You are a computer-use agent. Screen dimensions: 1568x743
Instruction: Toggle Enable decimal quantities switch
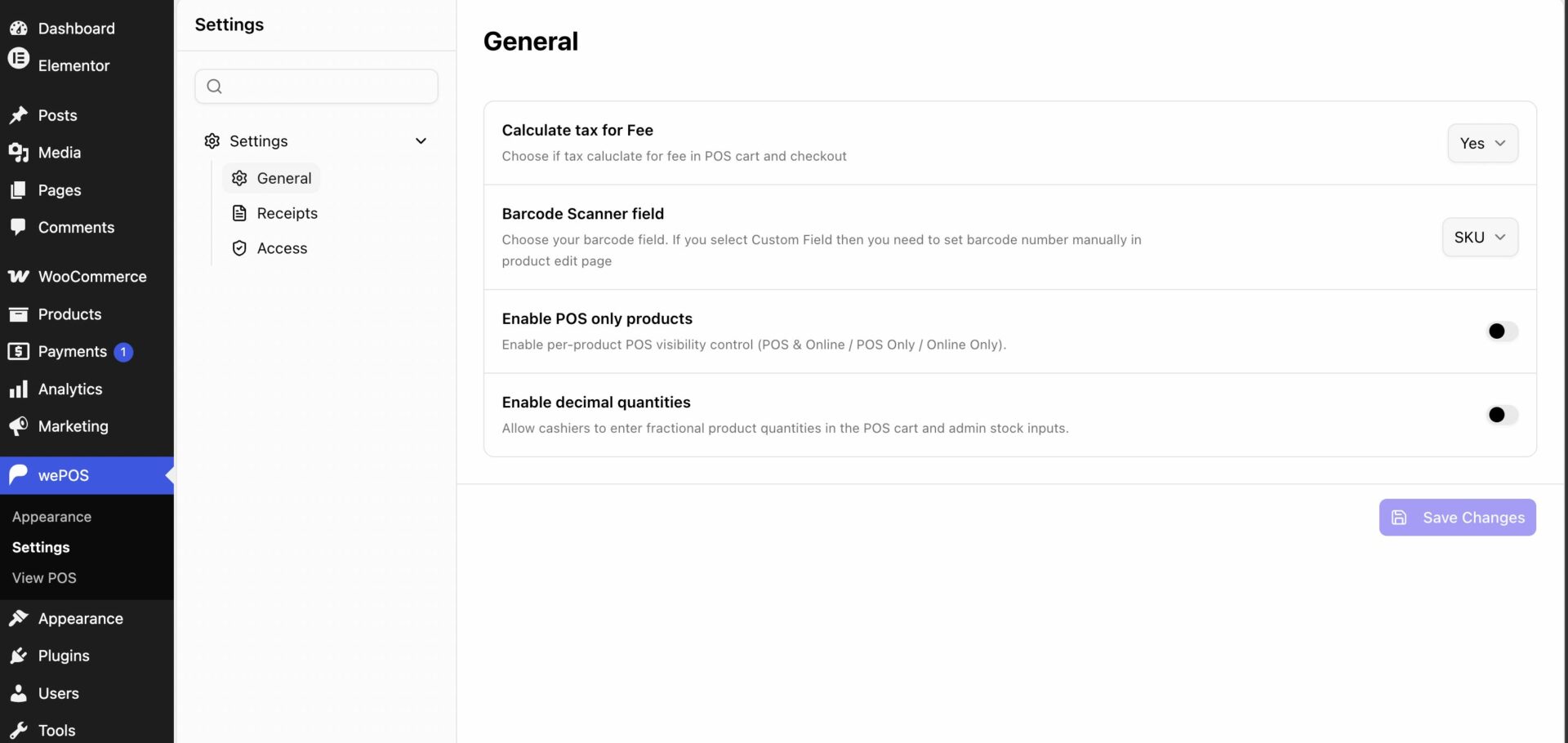pos(1502,415)
